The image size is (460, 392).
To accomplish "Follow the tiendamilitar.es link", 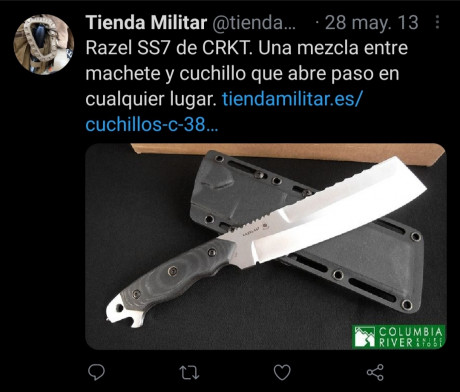I will (292, 99).
